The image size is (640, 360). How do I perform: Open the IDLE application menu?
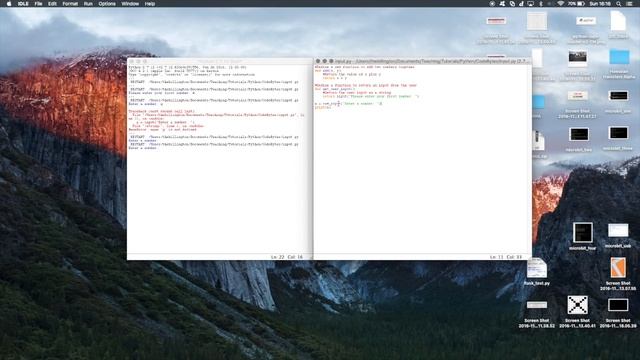point(23,4)
